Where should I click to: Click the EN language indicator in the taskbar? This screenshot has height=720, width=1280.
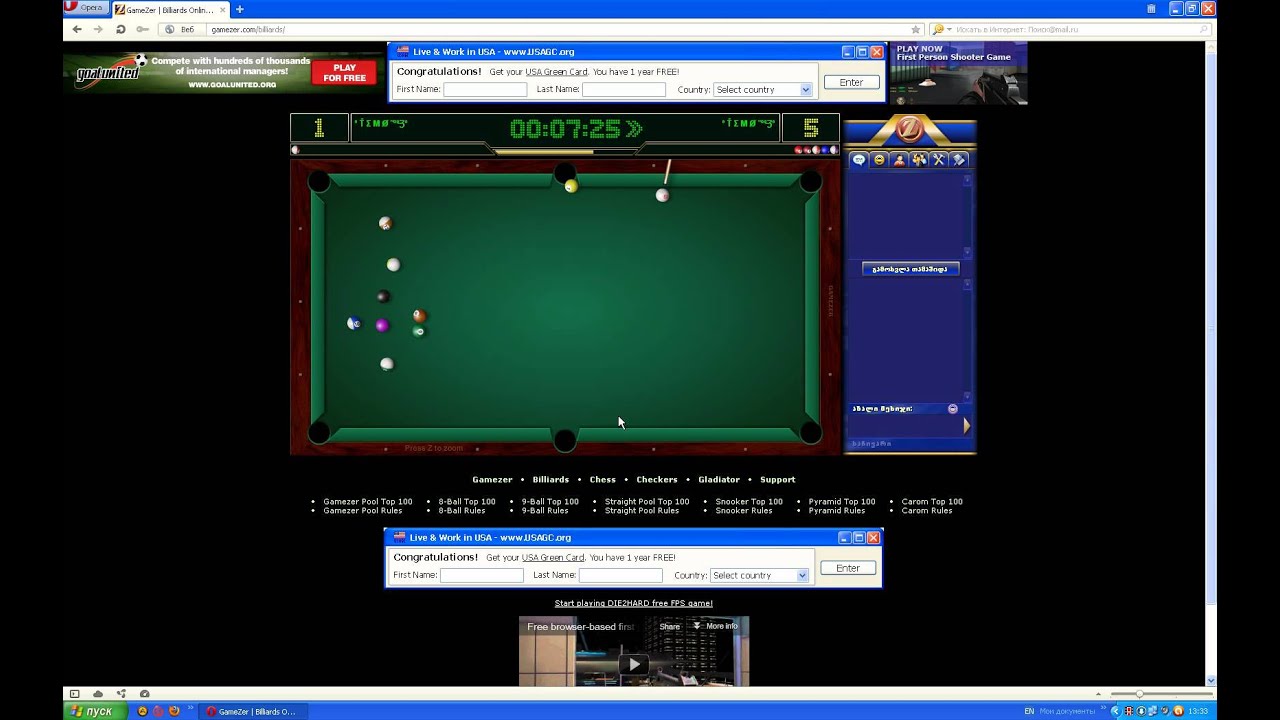coord(1029,711)
